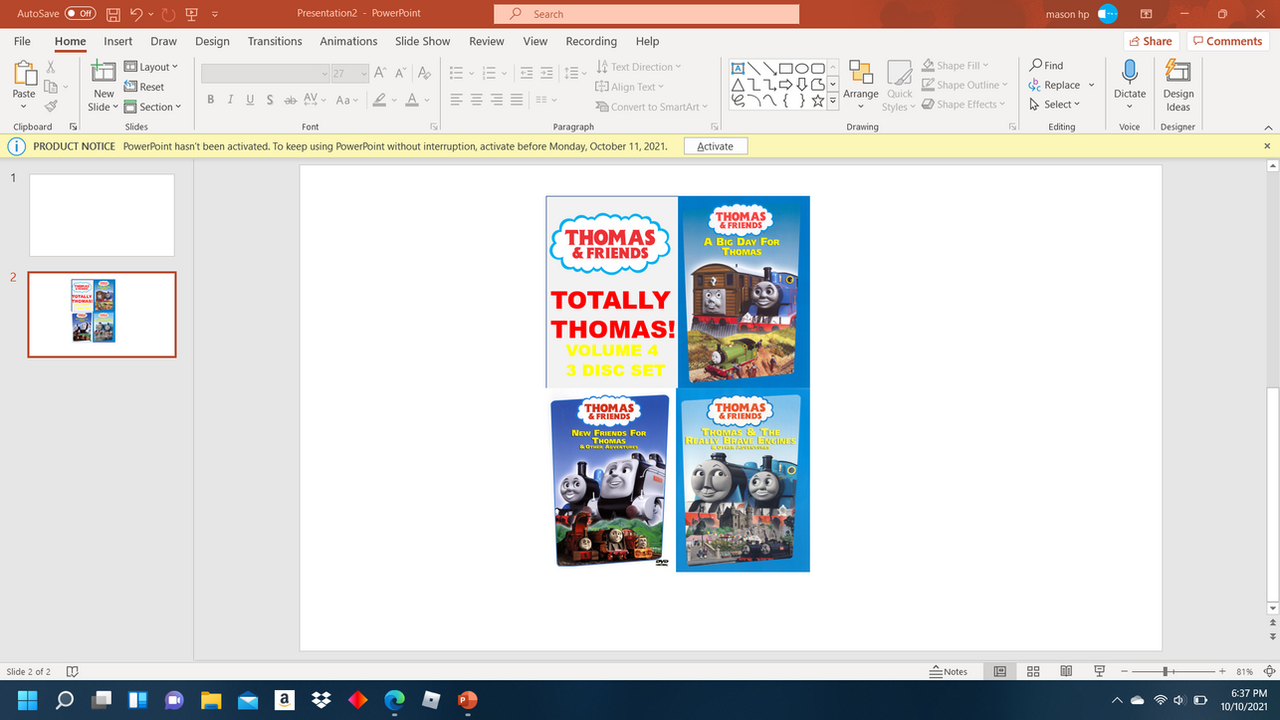Open the Shape Fill dropdown

(x=955, y=66)
